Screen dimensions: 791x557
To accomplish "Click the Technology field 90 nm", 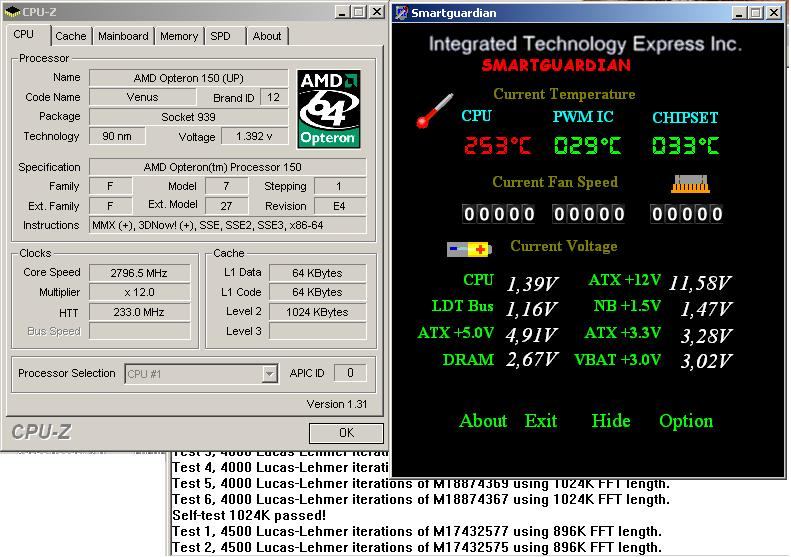I will (117, 136).
